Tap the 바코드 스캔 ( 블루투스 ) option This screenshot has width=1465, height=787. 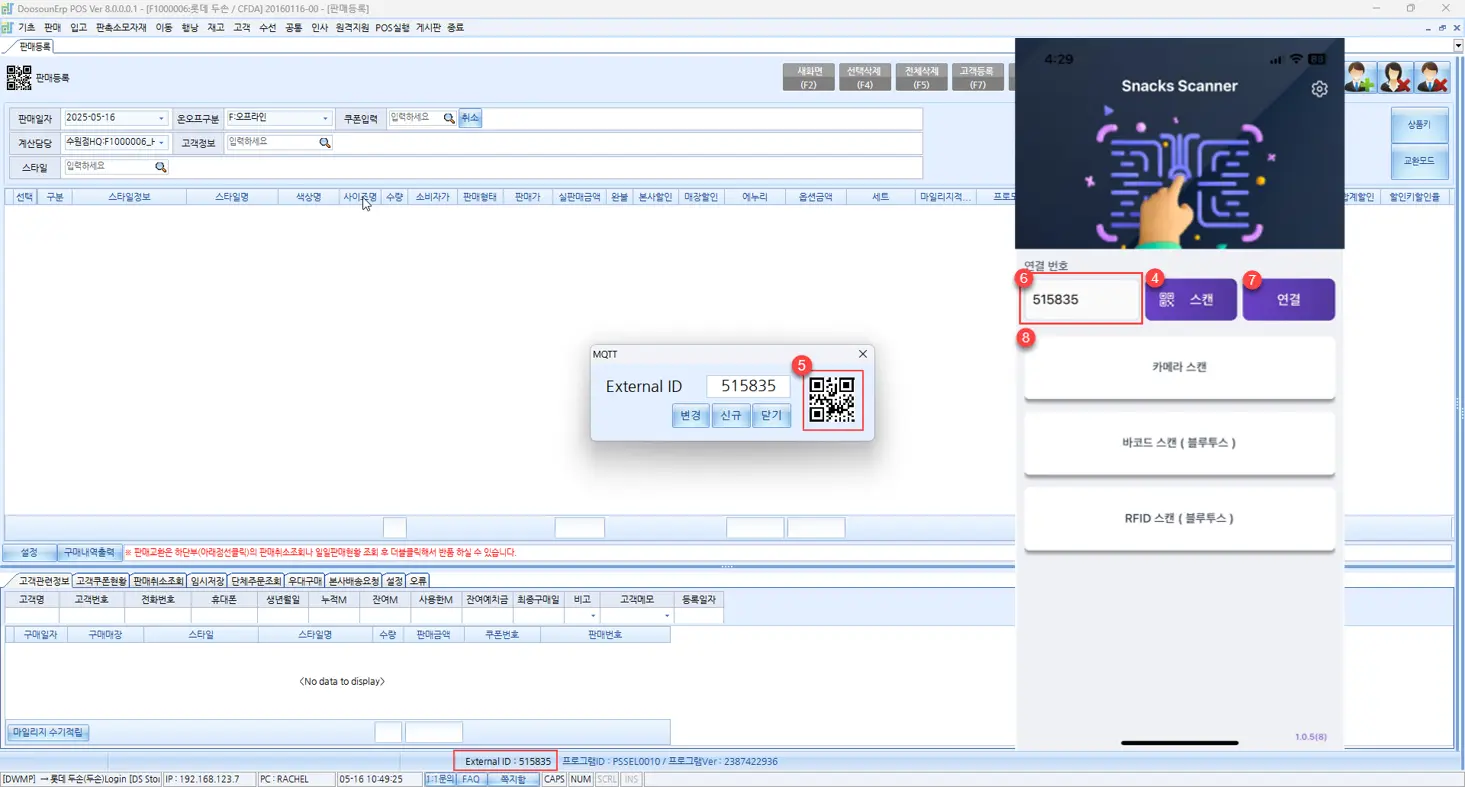coord(1180,442)
